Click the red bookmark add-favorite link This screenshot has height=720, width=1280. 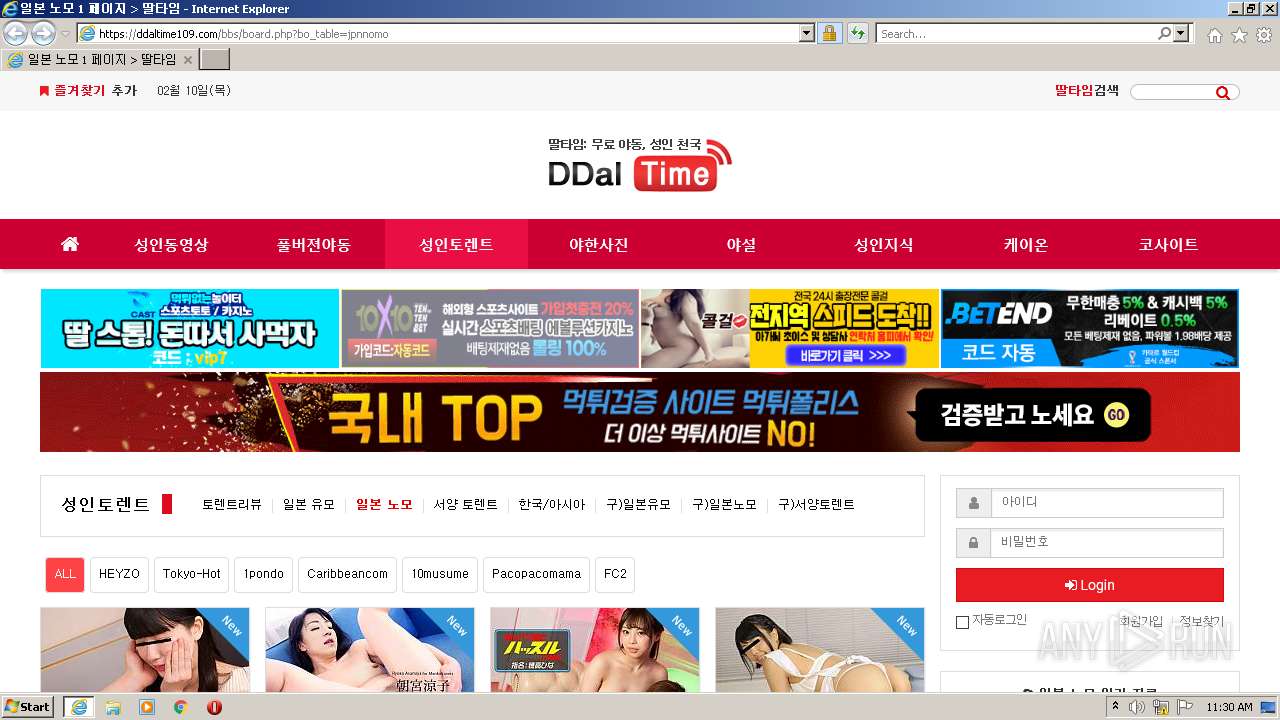(x=87, y=91)
